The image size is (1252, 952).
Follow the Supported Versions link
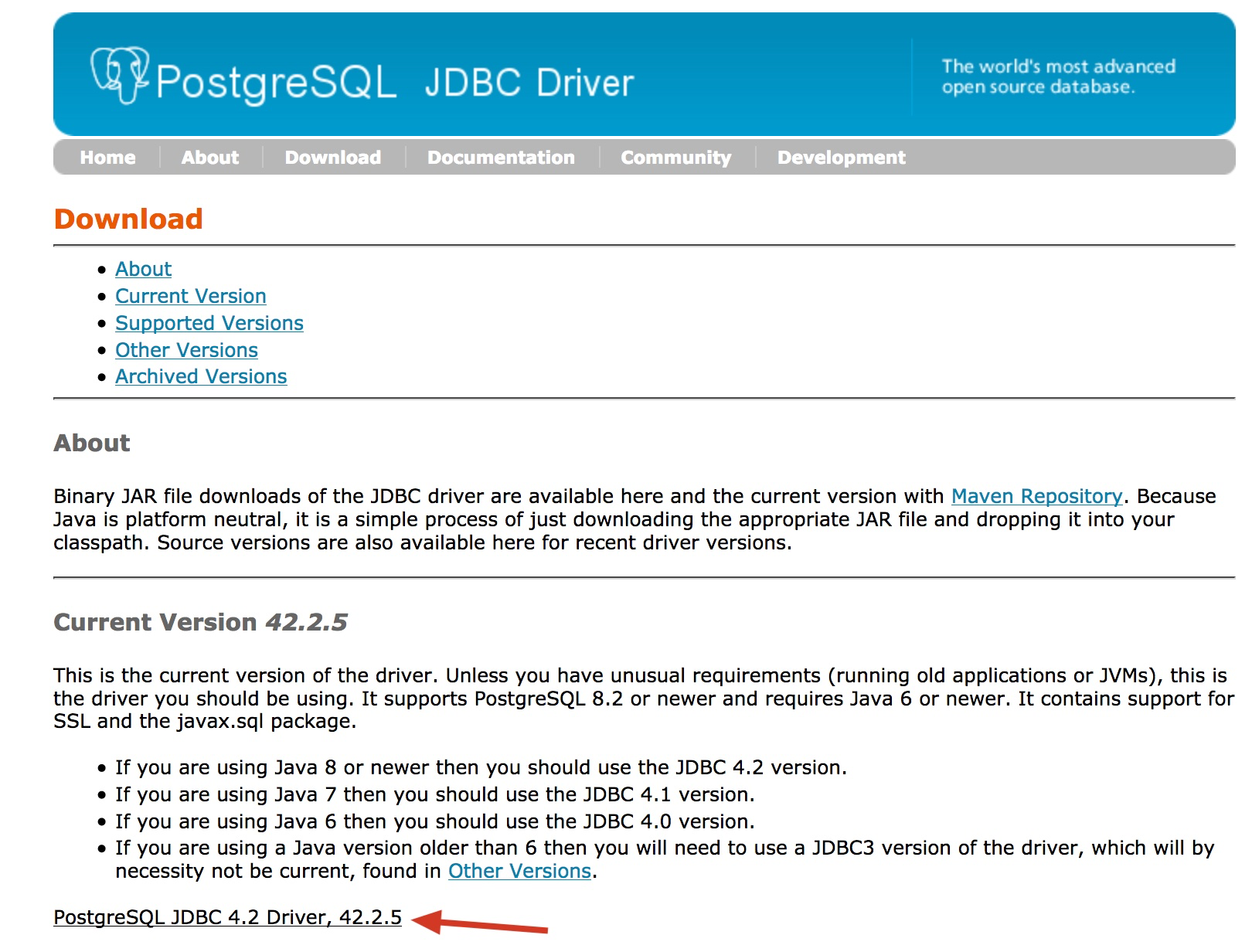click(x=209, y=323)
